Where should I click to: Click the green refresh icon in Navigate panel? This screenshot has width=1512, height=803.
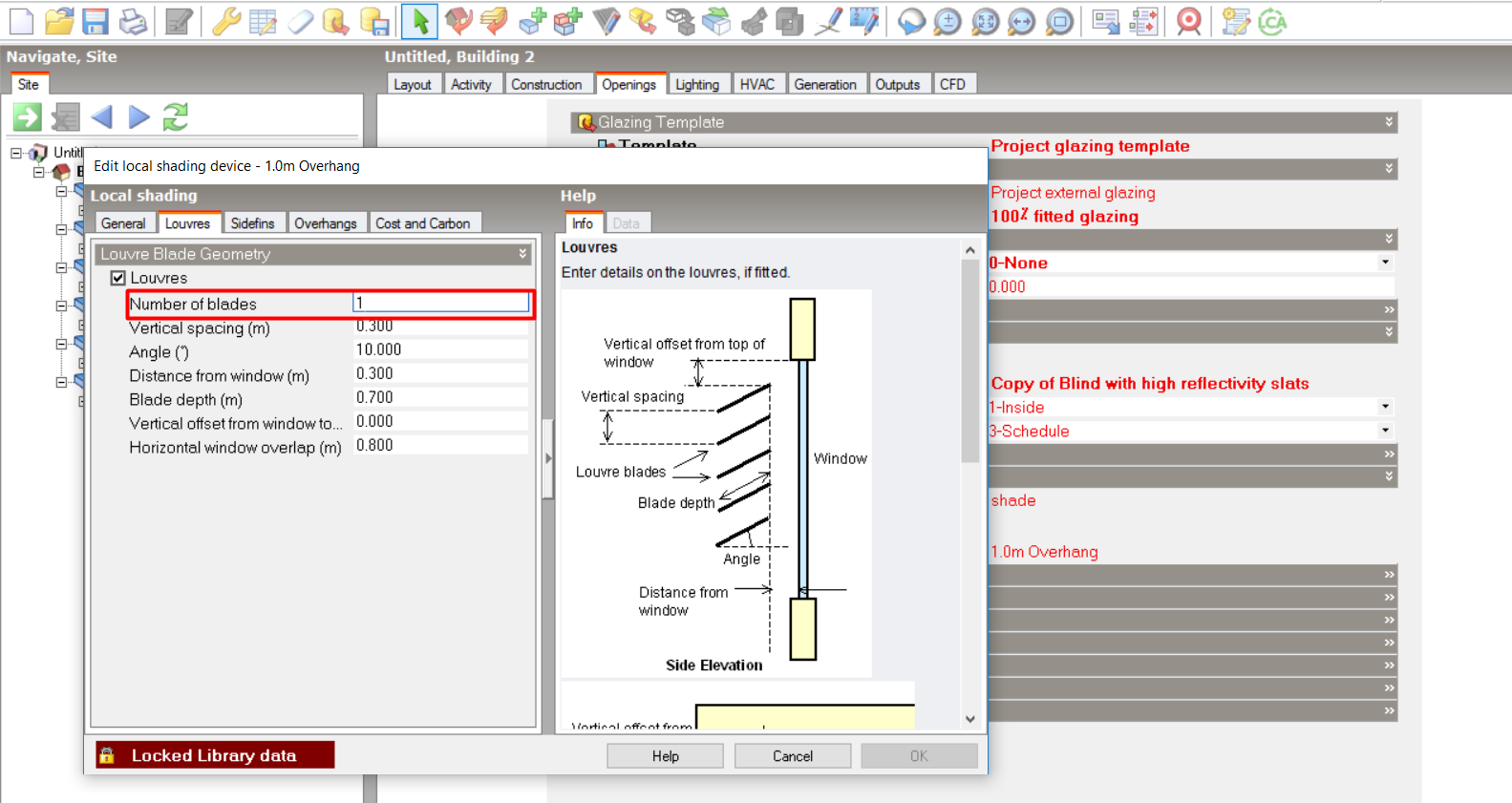[176, 116]
